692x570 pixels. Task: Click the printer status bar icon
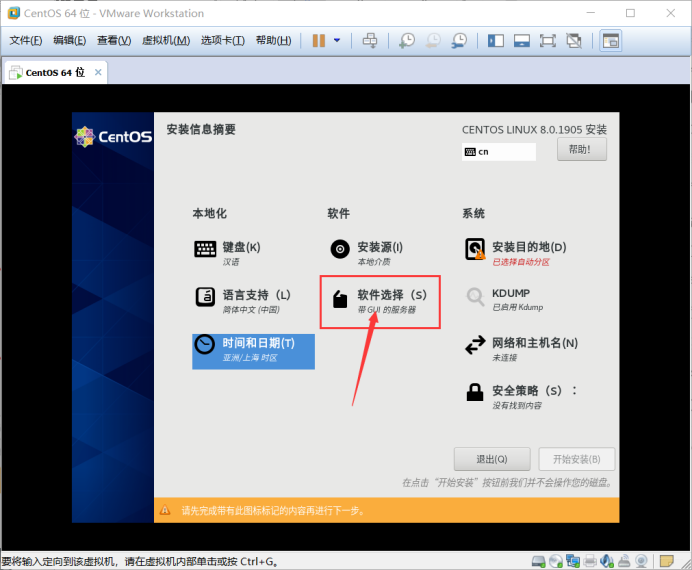(x=590, y=561)
